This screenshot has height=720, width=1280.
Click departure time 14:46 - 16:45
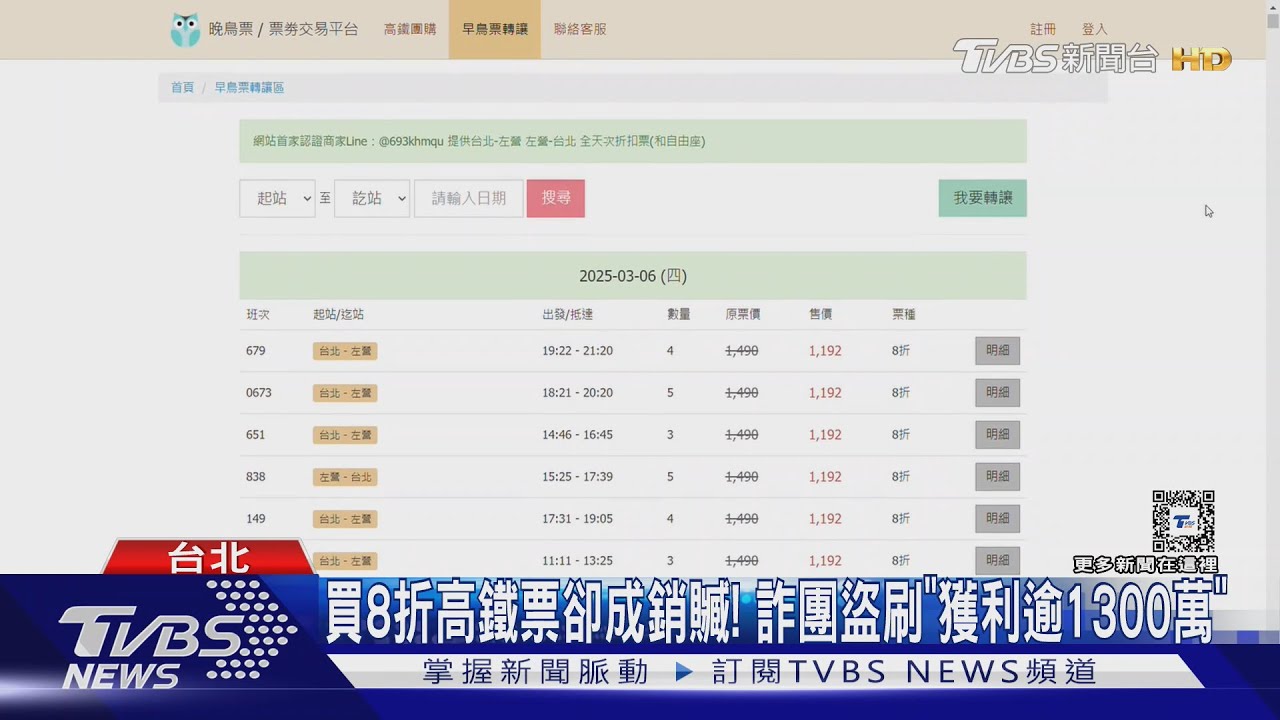coord(578,435)
